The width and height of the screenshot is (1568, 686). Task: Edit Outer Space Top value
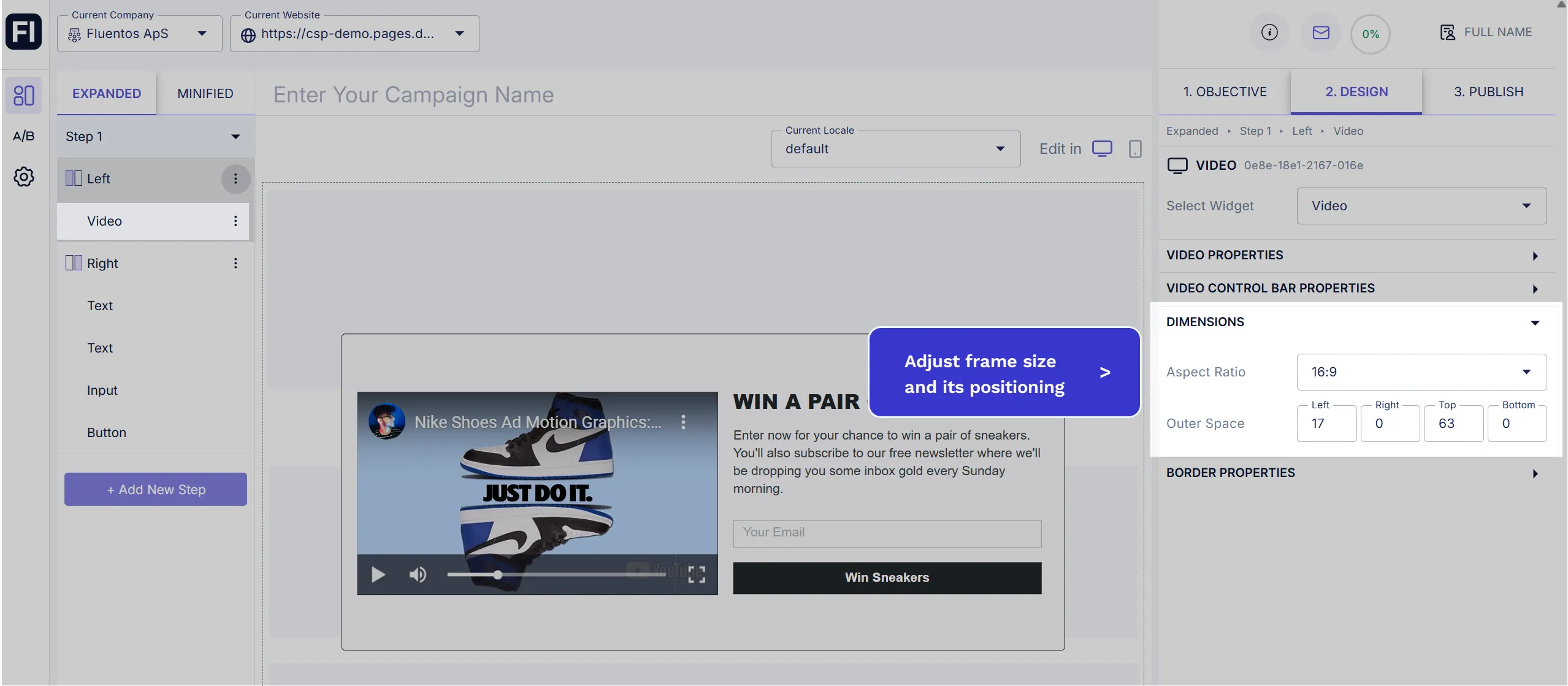pos(1453,424)
